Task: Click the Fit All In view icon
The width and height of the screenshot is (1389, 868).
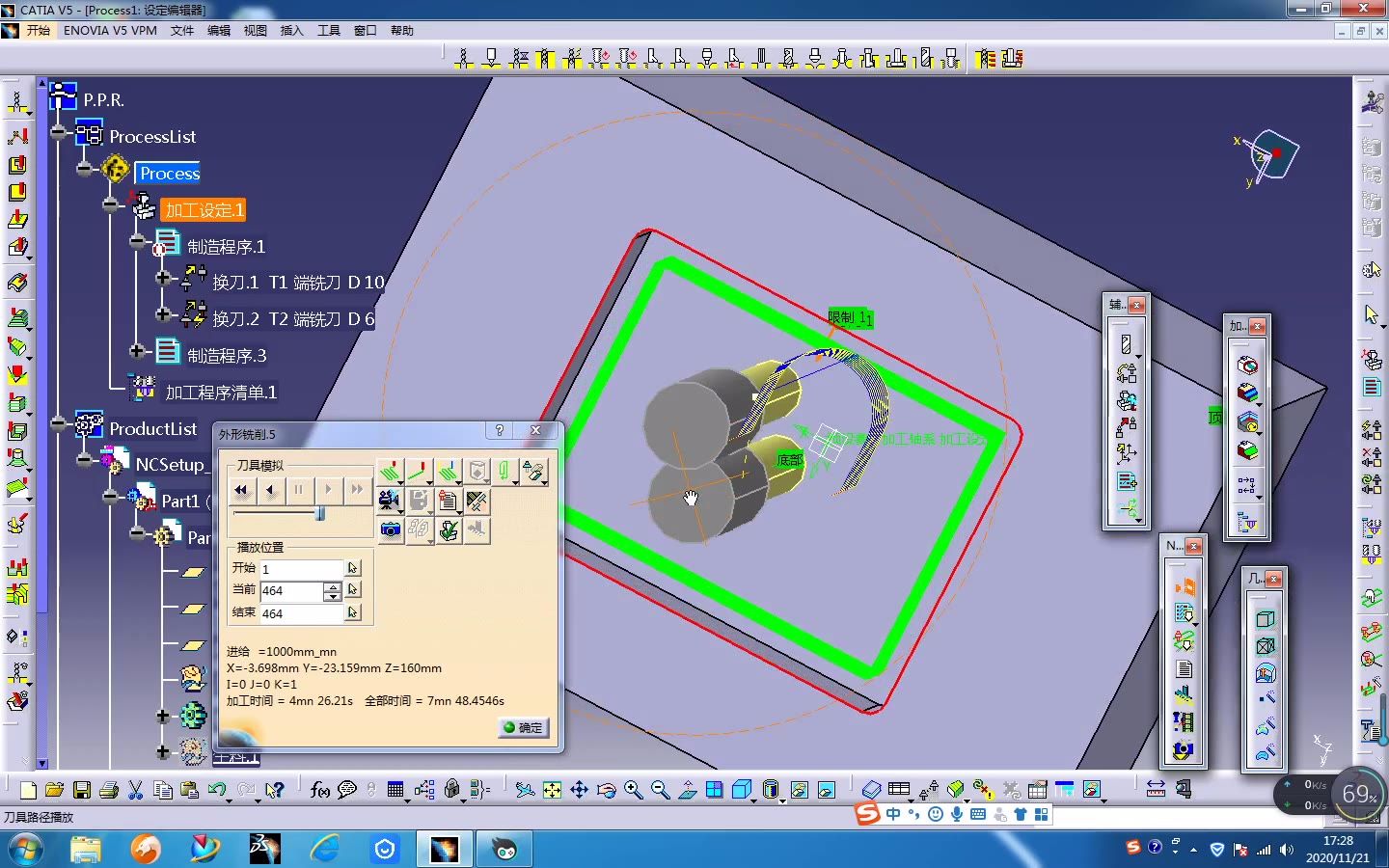Action: [x=552, y=790]
